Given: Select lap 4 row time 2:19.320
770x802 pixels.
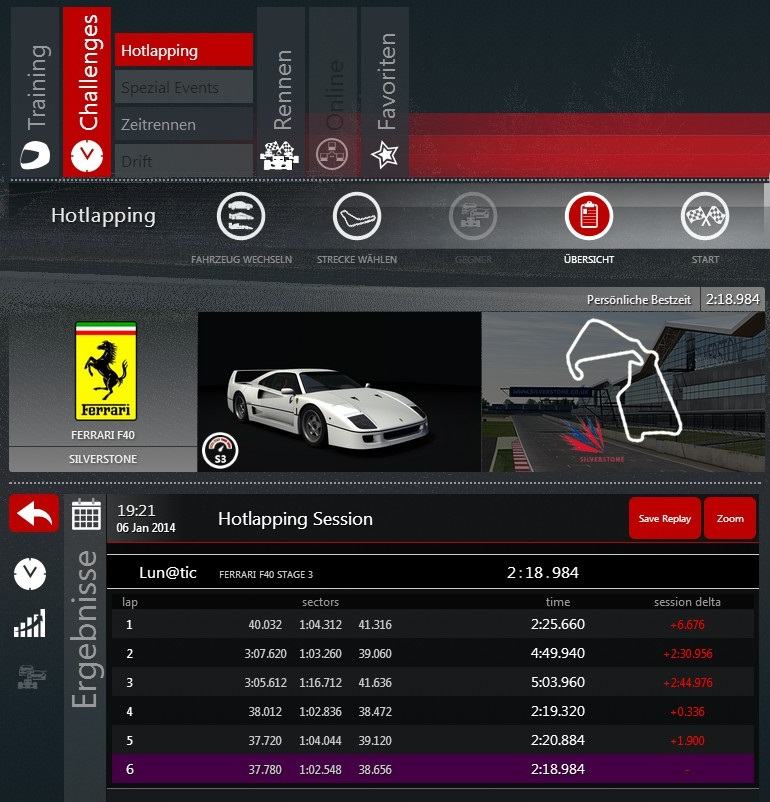Looking at the screenshot, I should coord(558,711).
